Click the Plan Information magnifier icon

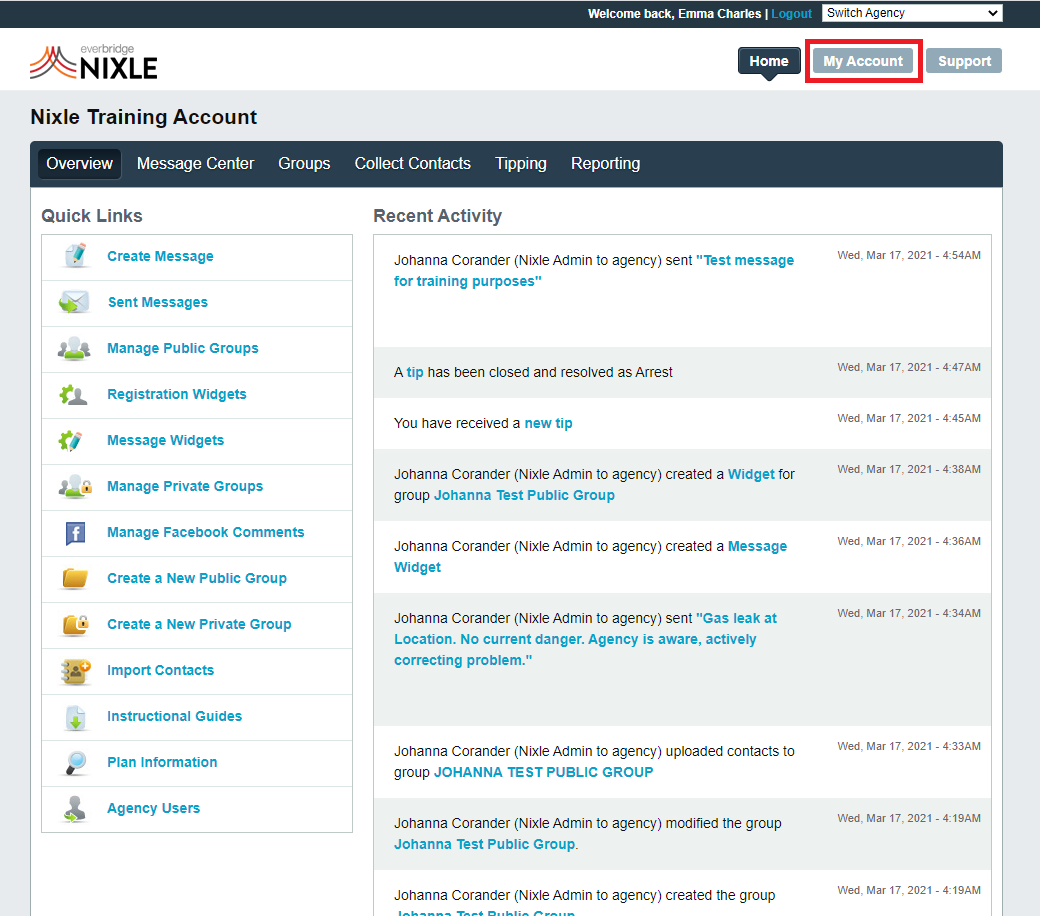75,762
